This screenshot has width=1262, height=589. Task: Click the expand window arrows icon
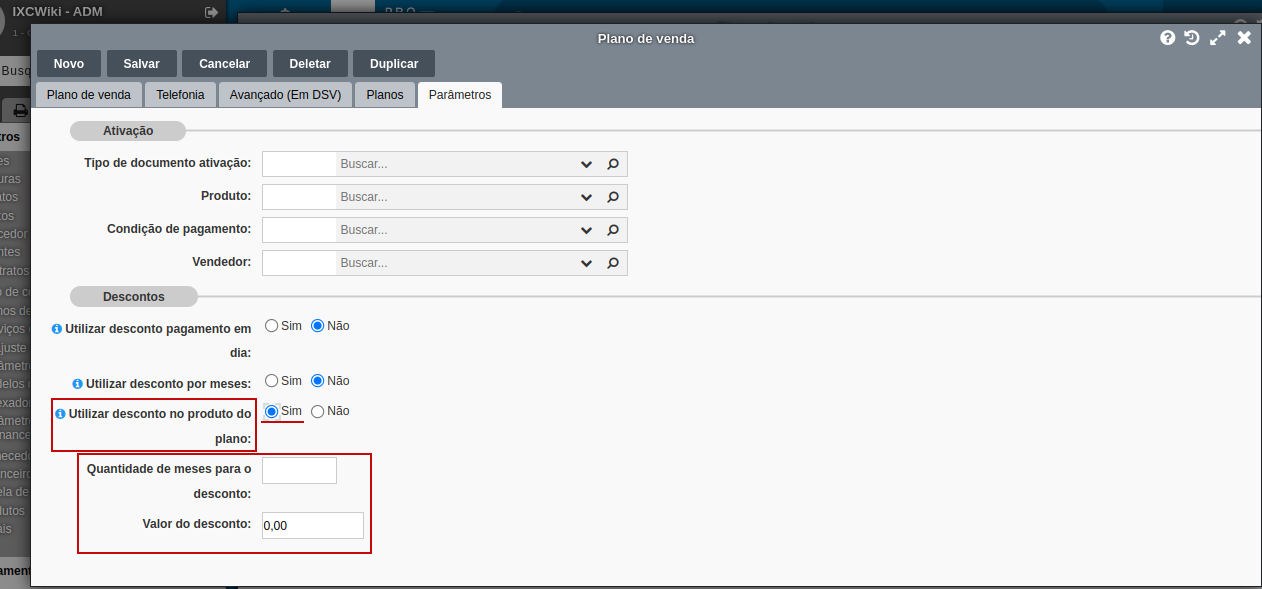point(1217,38)
